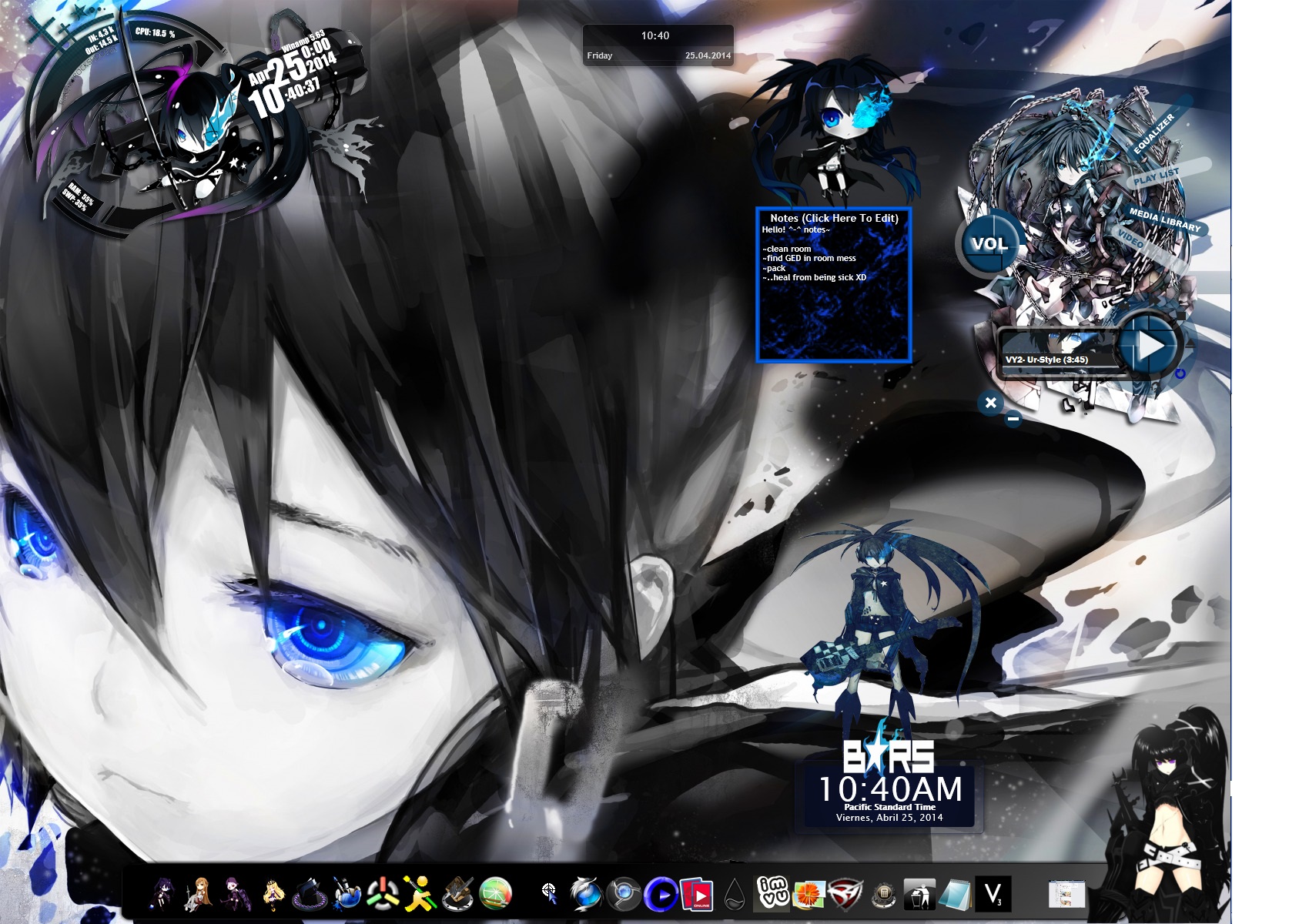
Task: Click the 10:40 clock gadget at top
Action: (x=655, y=35)
